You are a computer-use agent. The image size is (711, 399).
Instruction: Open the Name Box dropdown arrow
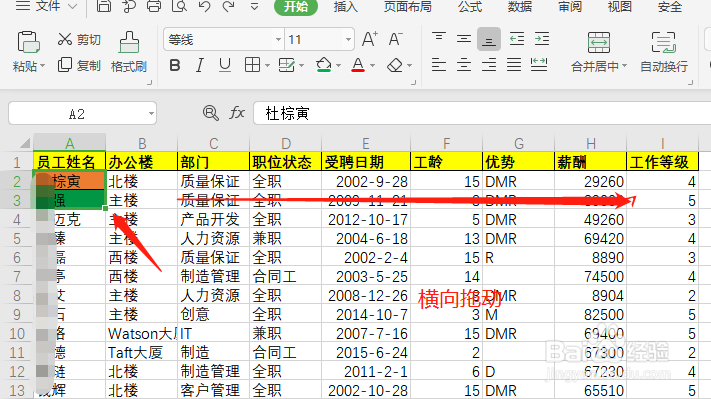tap(151, 113)
